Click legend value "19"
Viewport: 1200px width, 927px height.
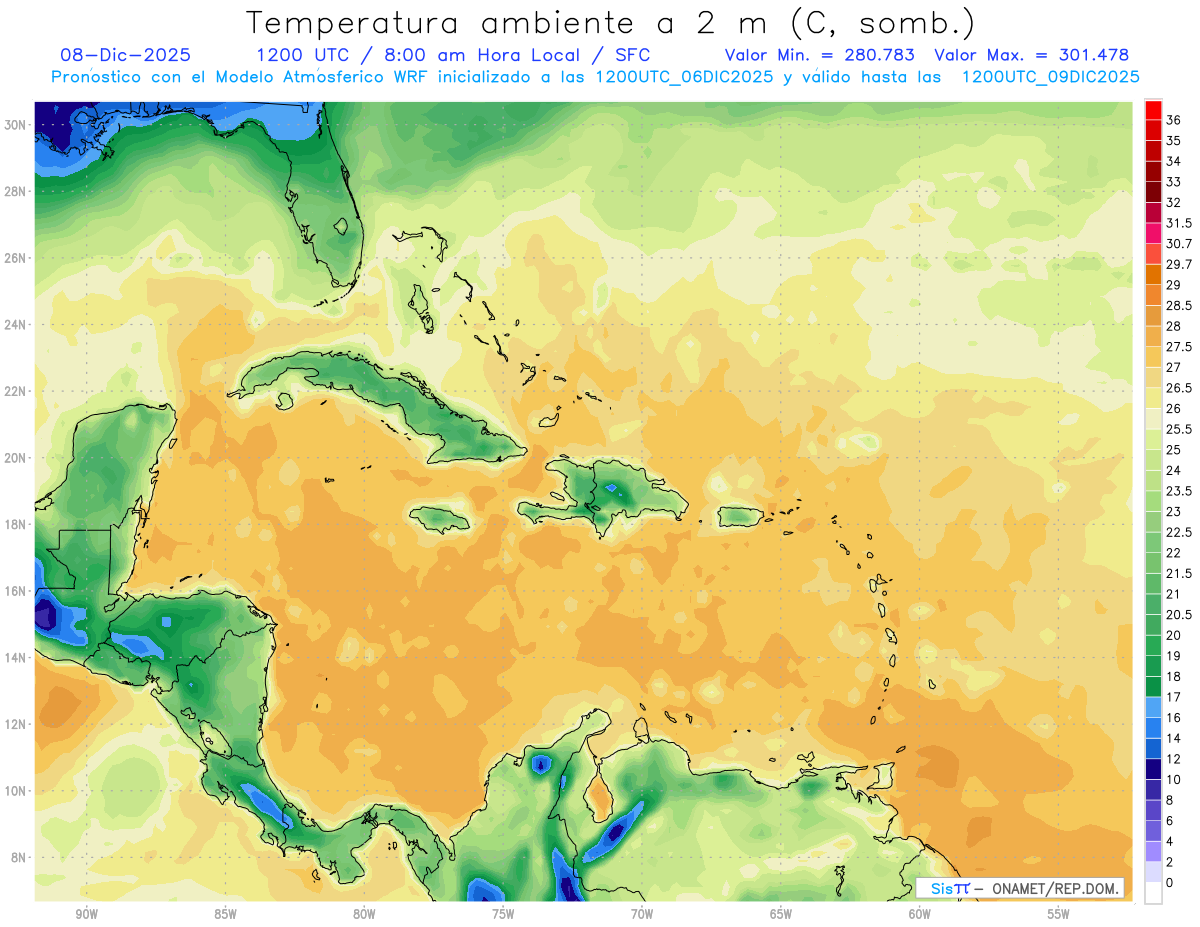(1173, 656)
